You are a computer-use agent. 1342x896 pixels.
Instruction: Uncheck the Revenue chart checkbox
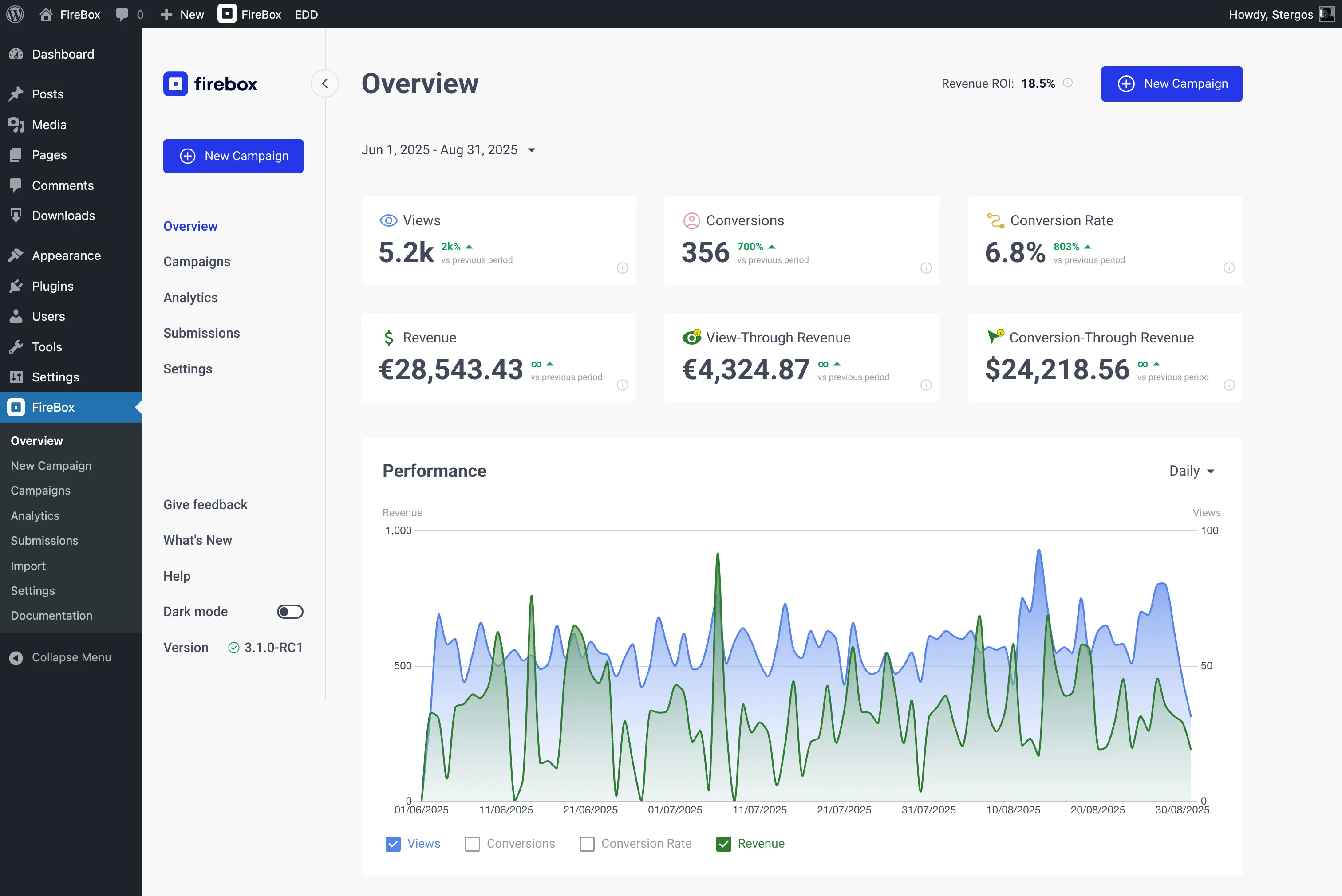coord(723,844)
